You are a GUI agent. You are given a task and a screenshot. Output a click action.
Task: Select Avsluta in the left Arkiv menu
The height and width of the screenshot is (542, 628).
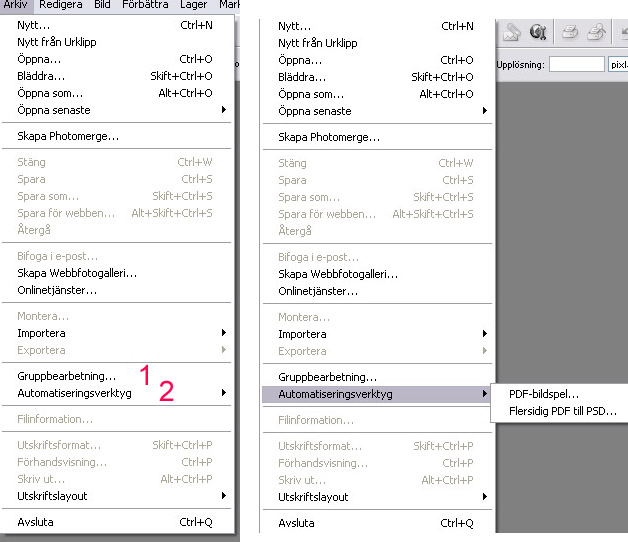click(x=117, y=522)
